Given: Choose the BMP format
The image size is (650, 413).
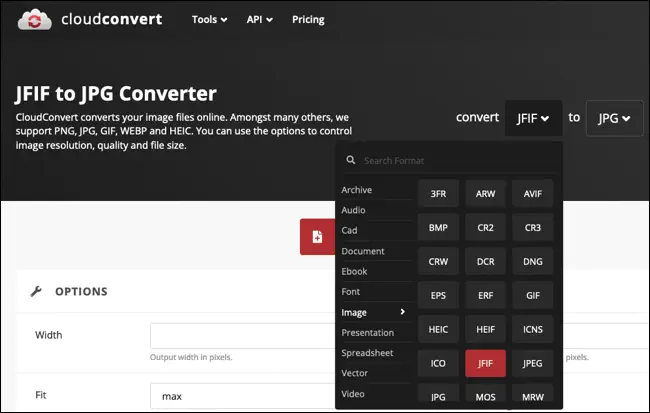Looking at the screenshot, I should (x=438, y=228).
